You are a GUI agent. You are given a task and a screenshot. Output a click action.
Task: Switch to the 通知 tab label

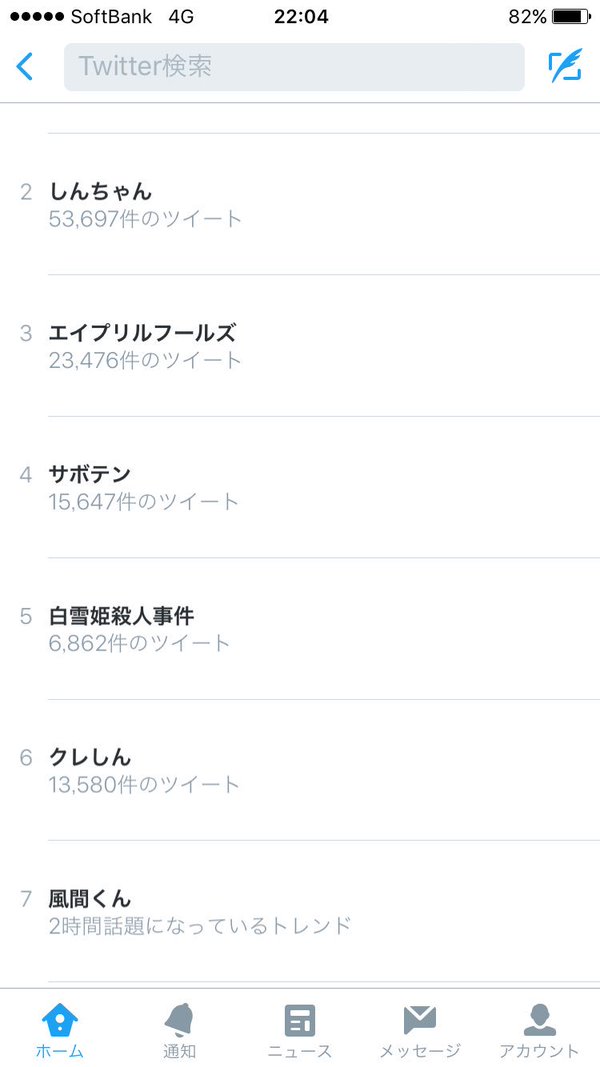tap(180, 1051)
